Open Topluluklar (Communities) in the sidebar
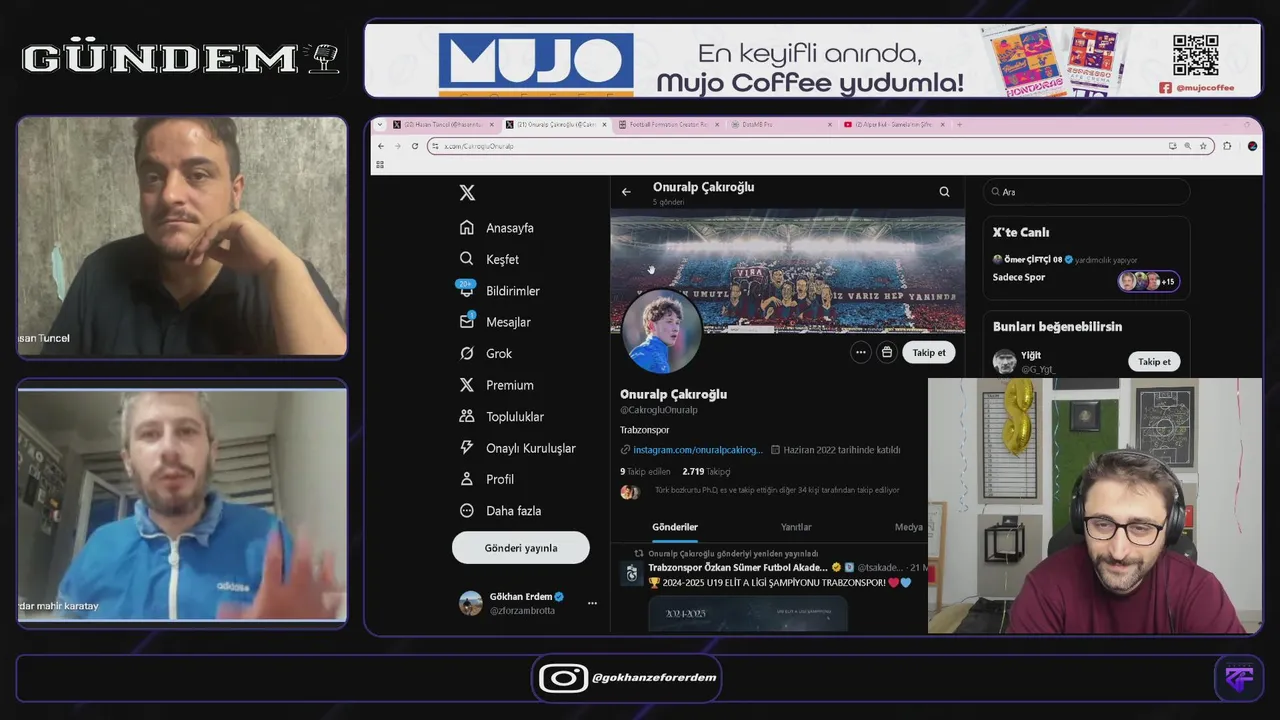The image size is (1280, 720). pyautogui.click(x=501, y=417)
